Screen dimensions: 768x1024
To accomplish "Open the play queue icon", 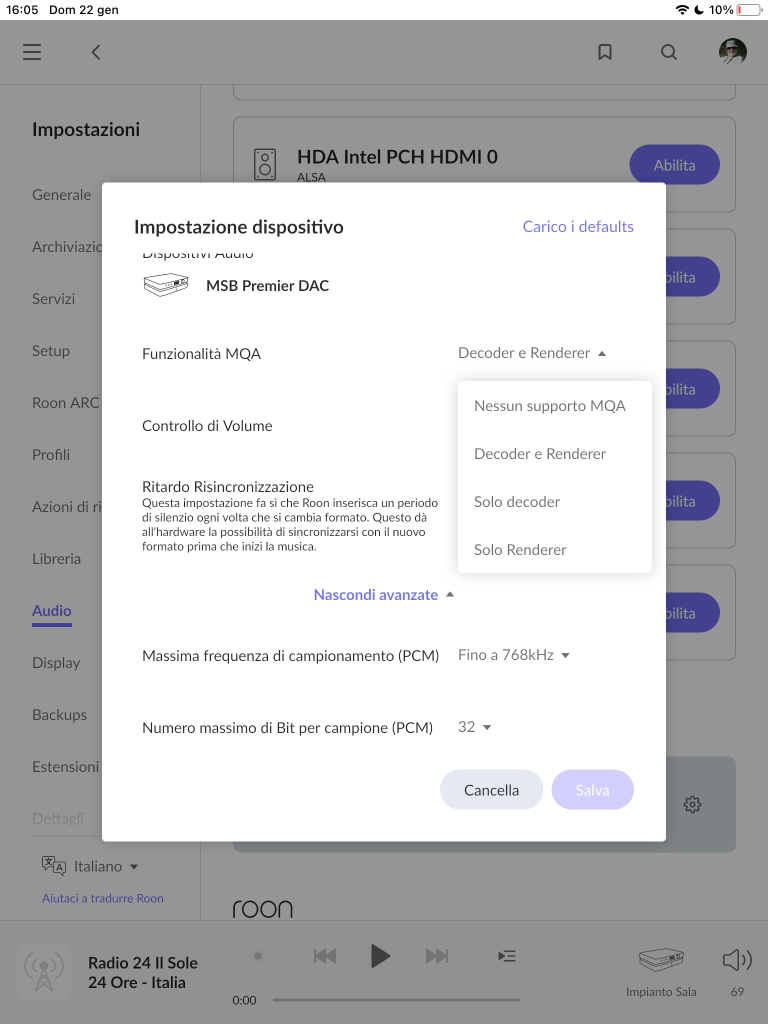I will point(507,956).
